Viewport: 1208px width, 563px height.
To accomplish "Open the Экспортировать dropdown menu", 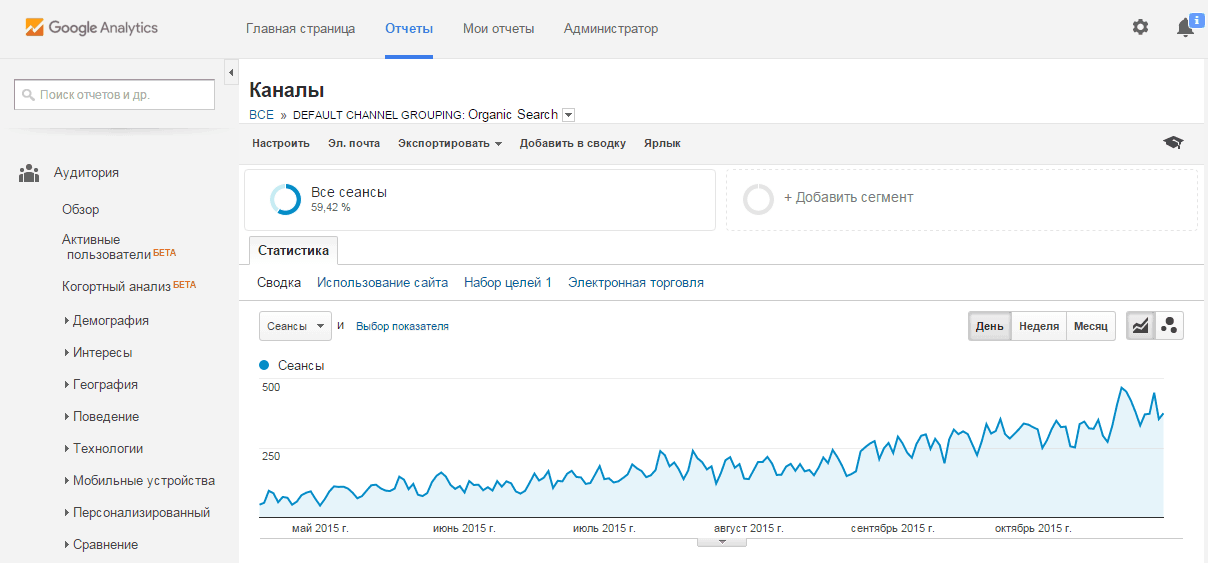I will [x=450, y=143].
